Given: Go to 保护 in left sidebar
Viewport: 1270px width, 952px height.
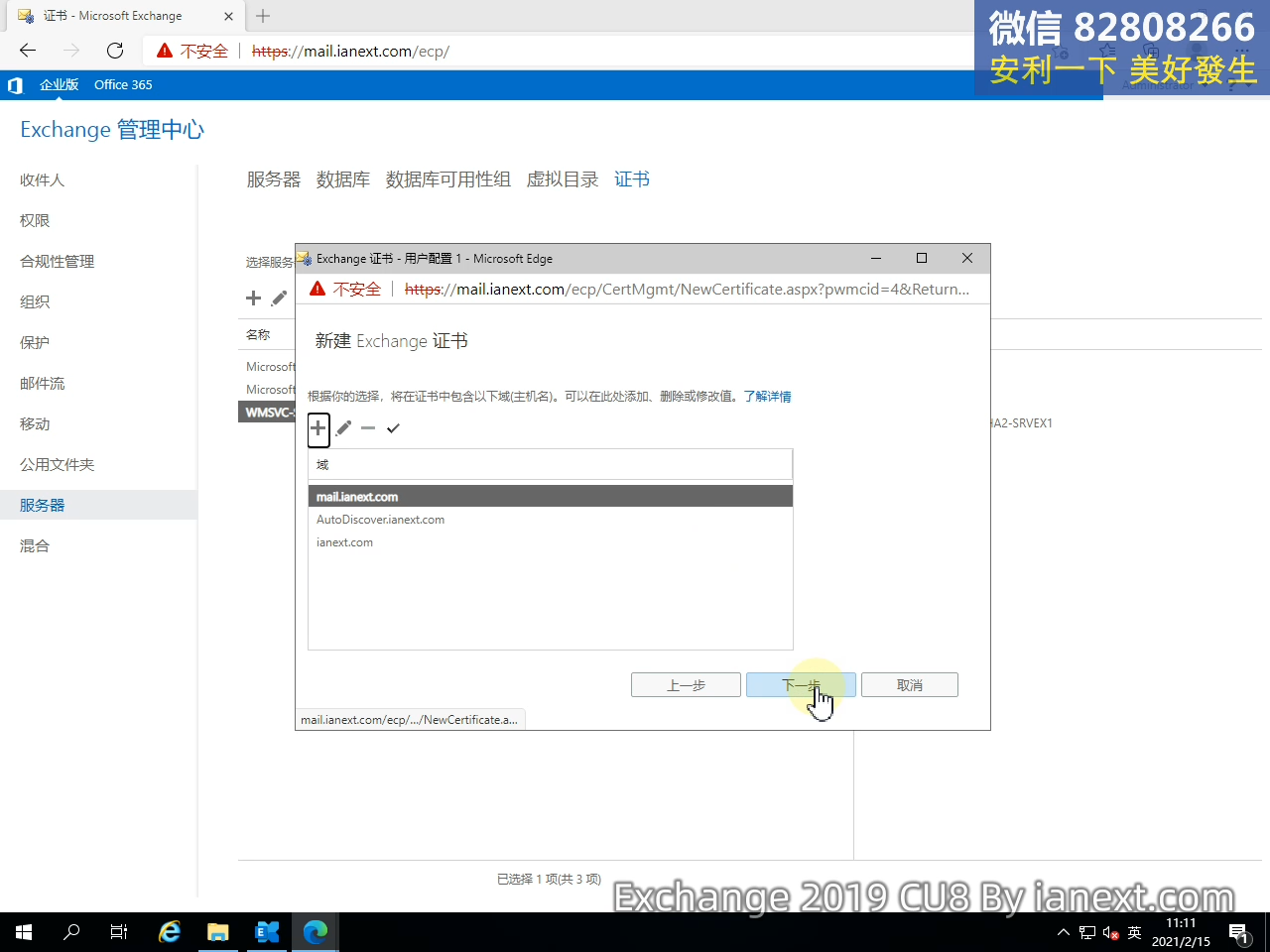Looking at the screenshot, I should click(x=35, y=342).
